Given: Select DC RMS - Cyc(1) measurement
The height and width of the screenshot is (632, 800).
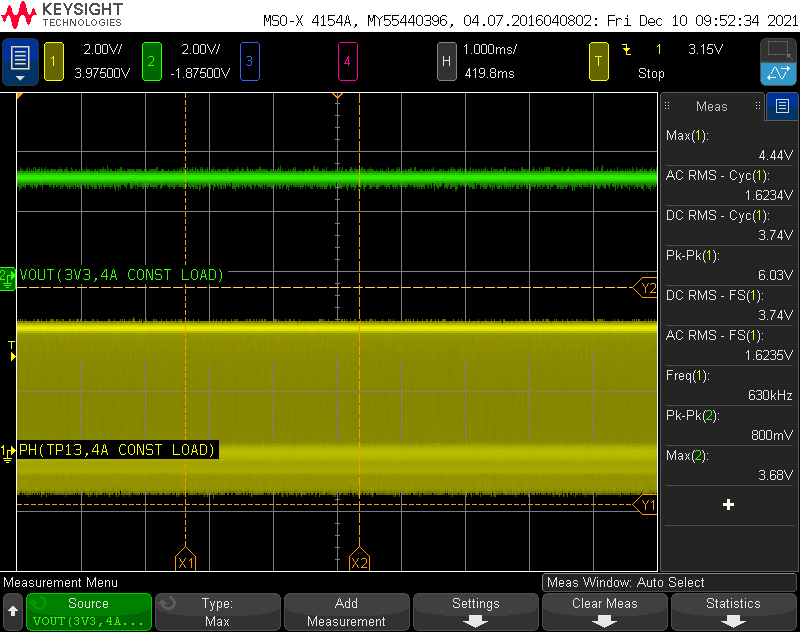Looking at the screenshot, I should (729, 225).
